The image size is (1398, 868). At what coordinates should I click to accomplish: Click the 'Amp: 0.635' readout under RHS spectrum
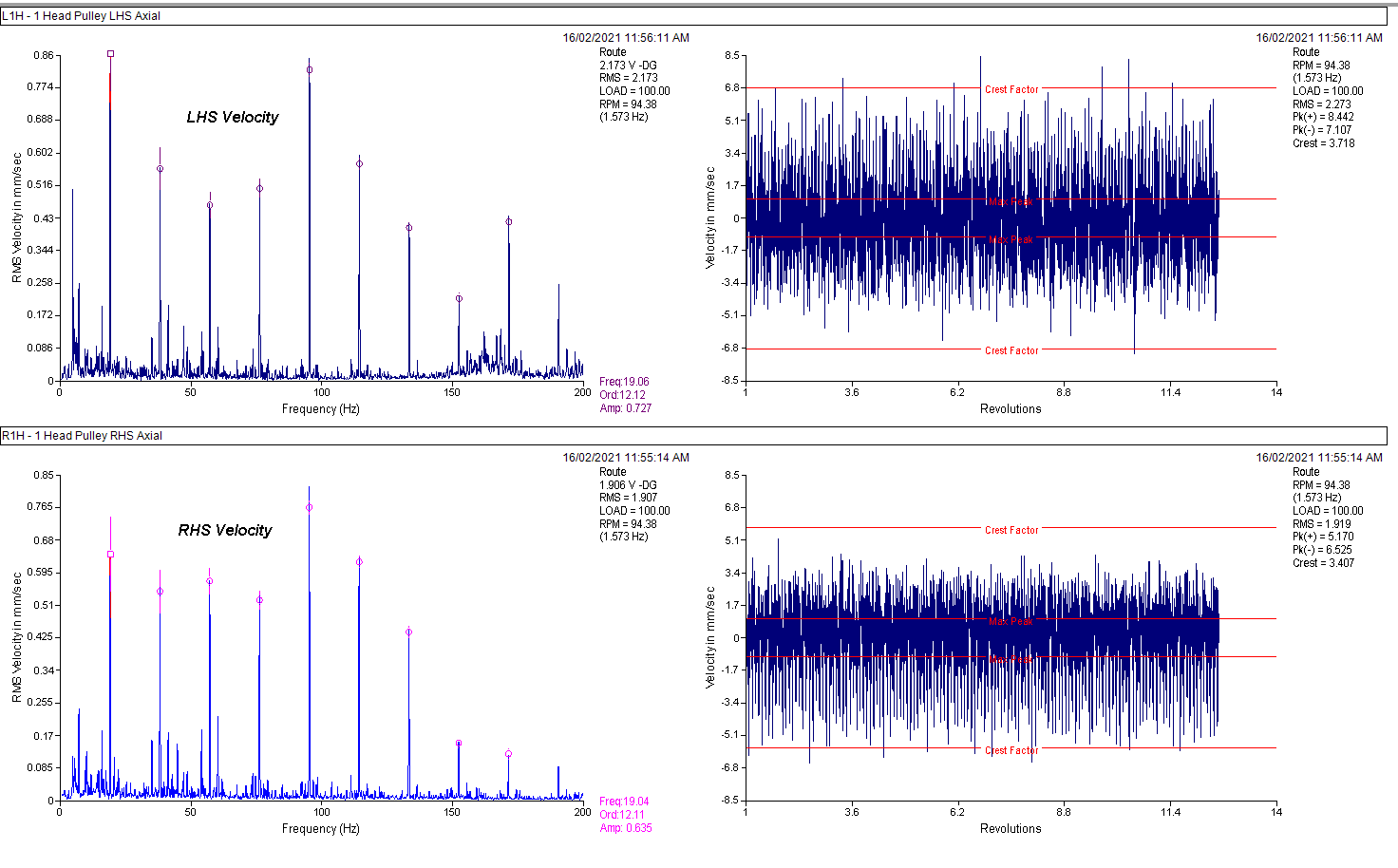626,828
